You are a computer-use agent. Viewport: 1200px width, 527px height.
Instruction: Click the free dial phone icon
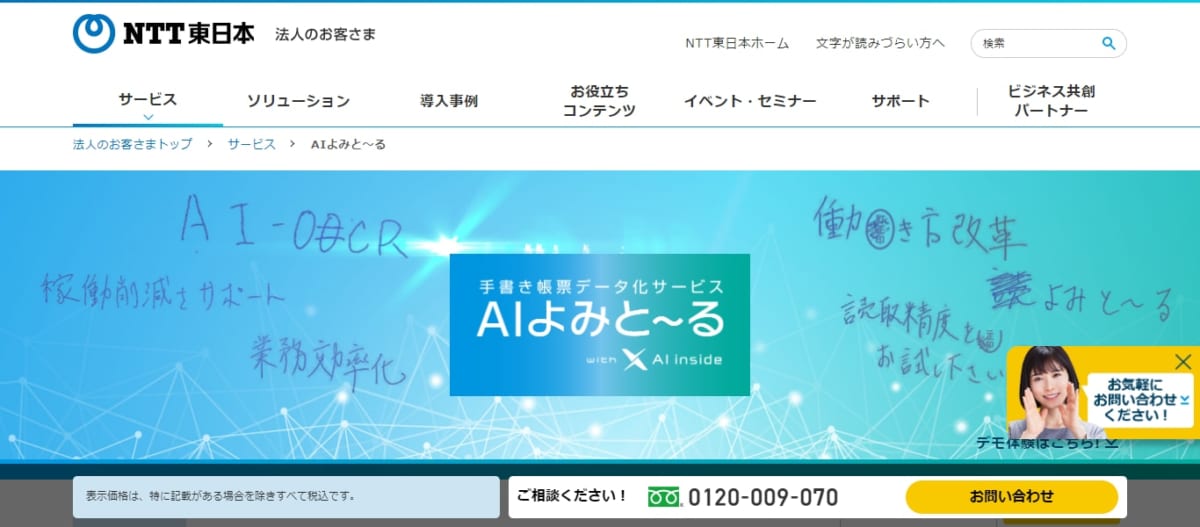click(664, 497)
